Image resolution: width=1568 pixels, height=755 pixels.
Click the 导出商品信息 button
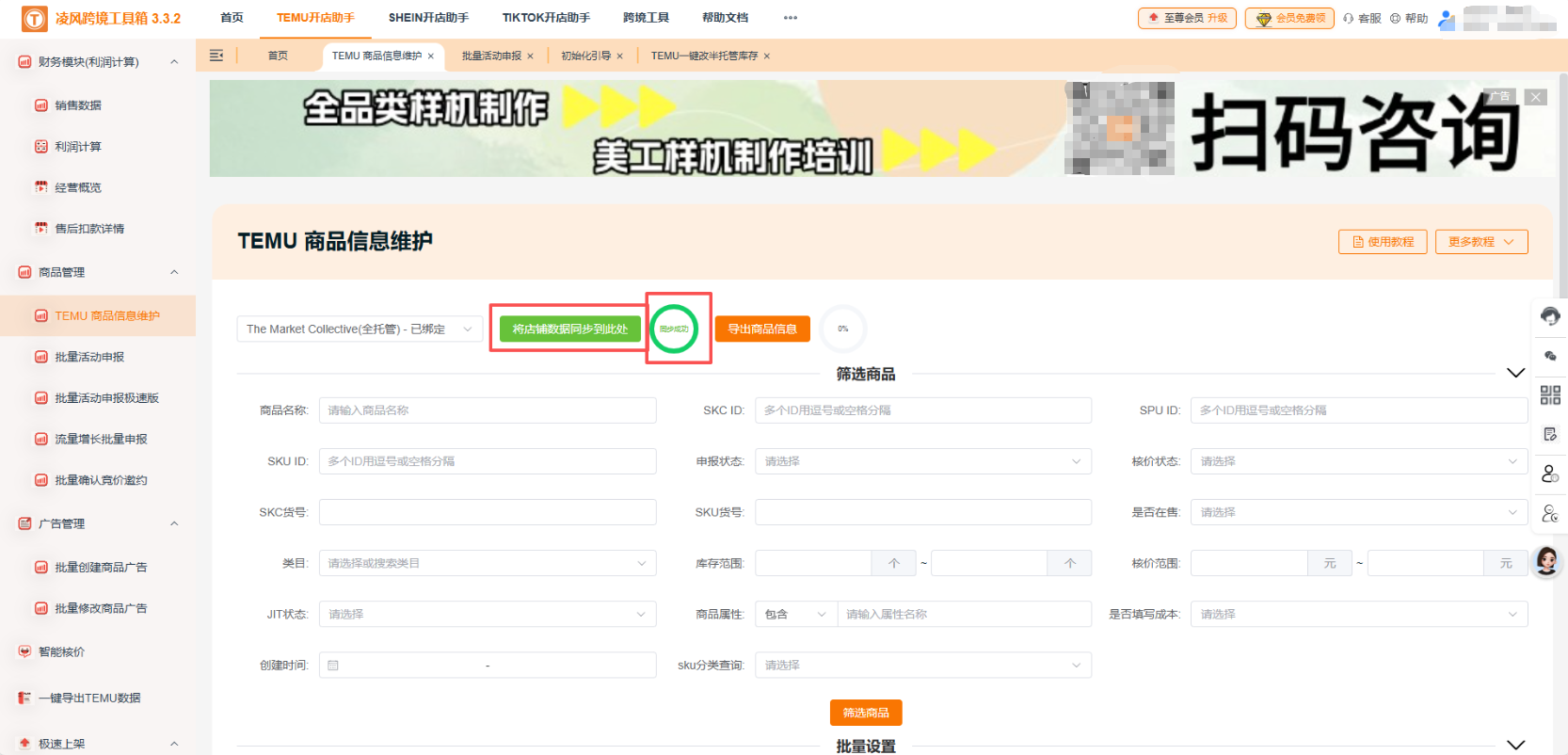click(762, 329)
